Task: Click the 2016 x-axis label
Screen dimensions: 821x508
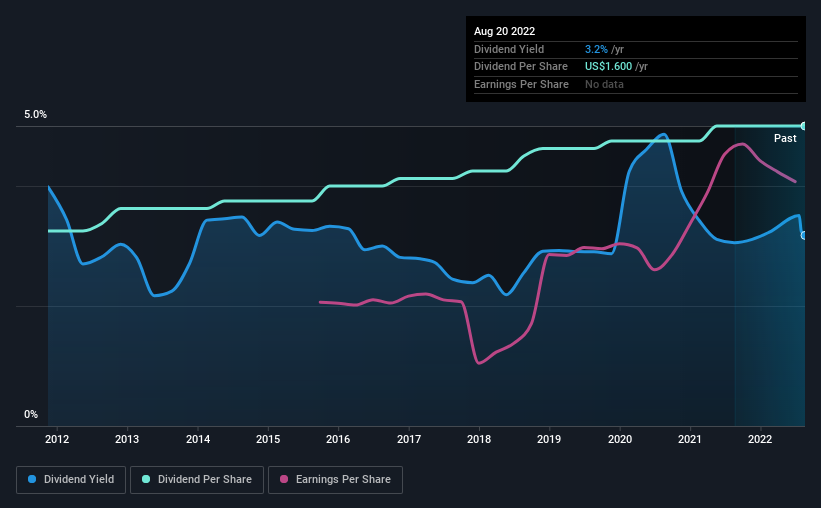Action: 338,439
